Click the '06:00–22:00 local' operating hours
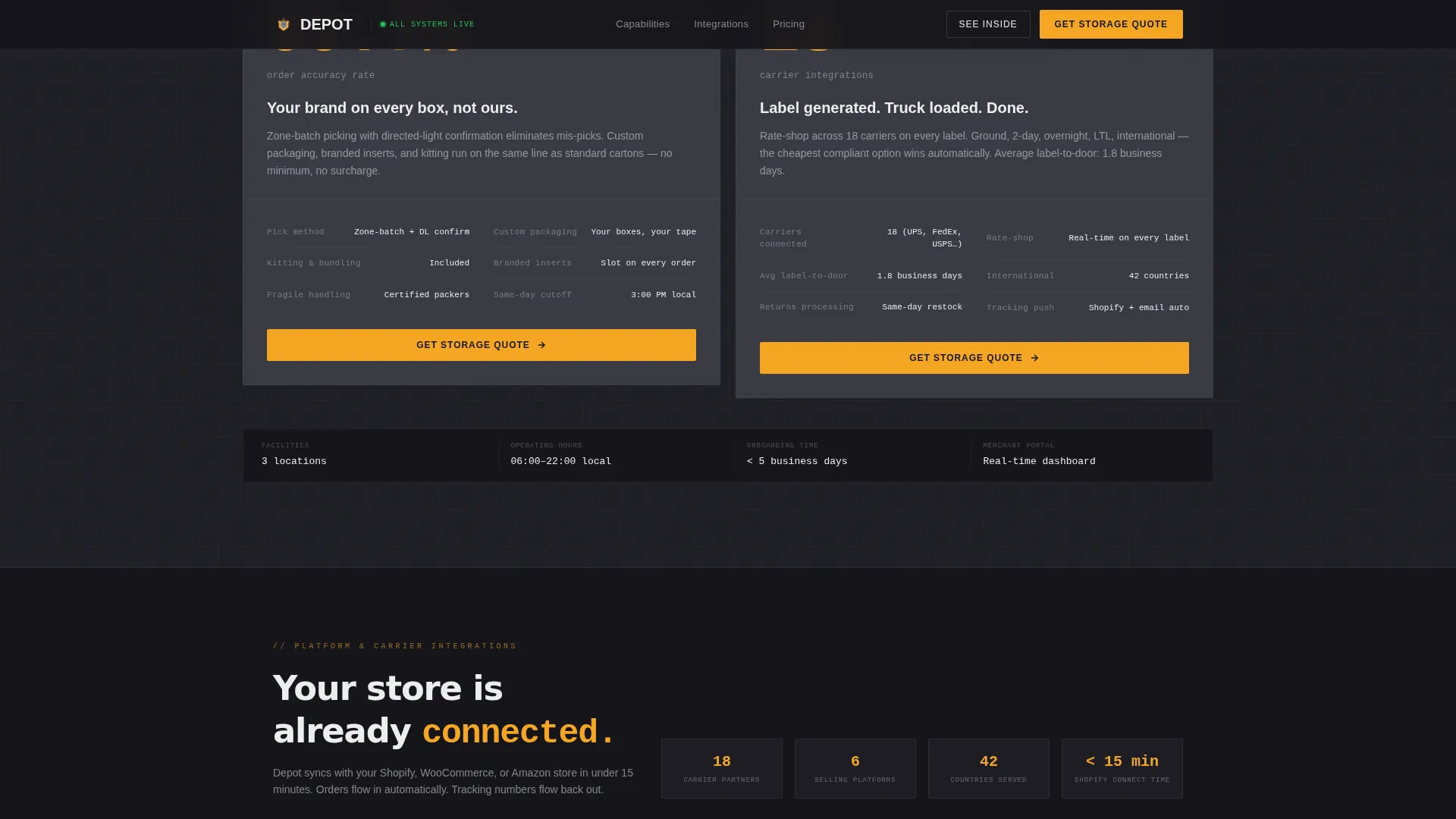This screenshot has width=1456, height=819. tap(561, 461)
